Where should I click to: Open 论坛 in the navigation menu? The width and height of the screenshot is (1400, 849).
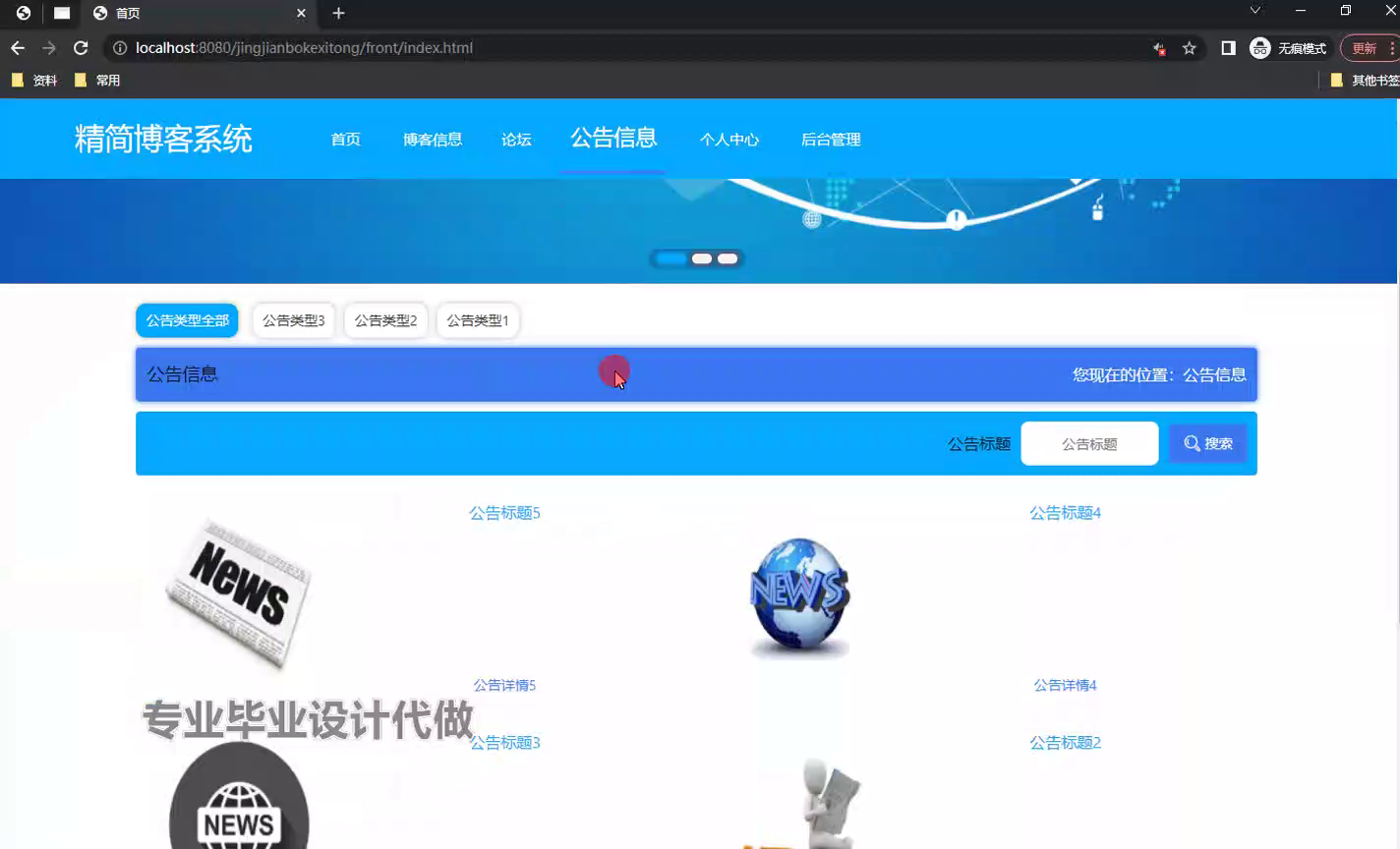coord(516,140)
